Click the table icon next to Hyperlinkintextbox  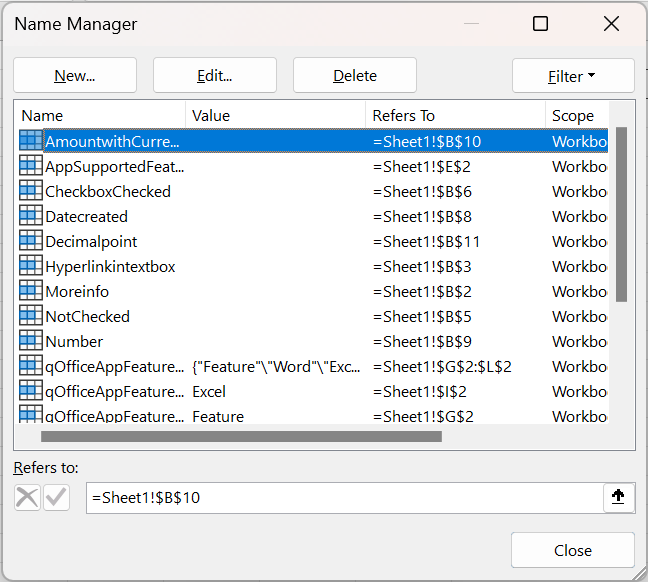31,265
